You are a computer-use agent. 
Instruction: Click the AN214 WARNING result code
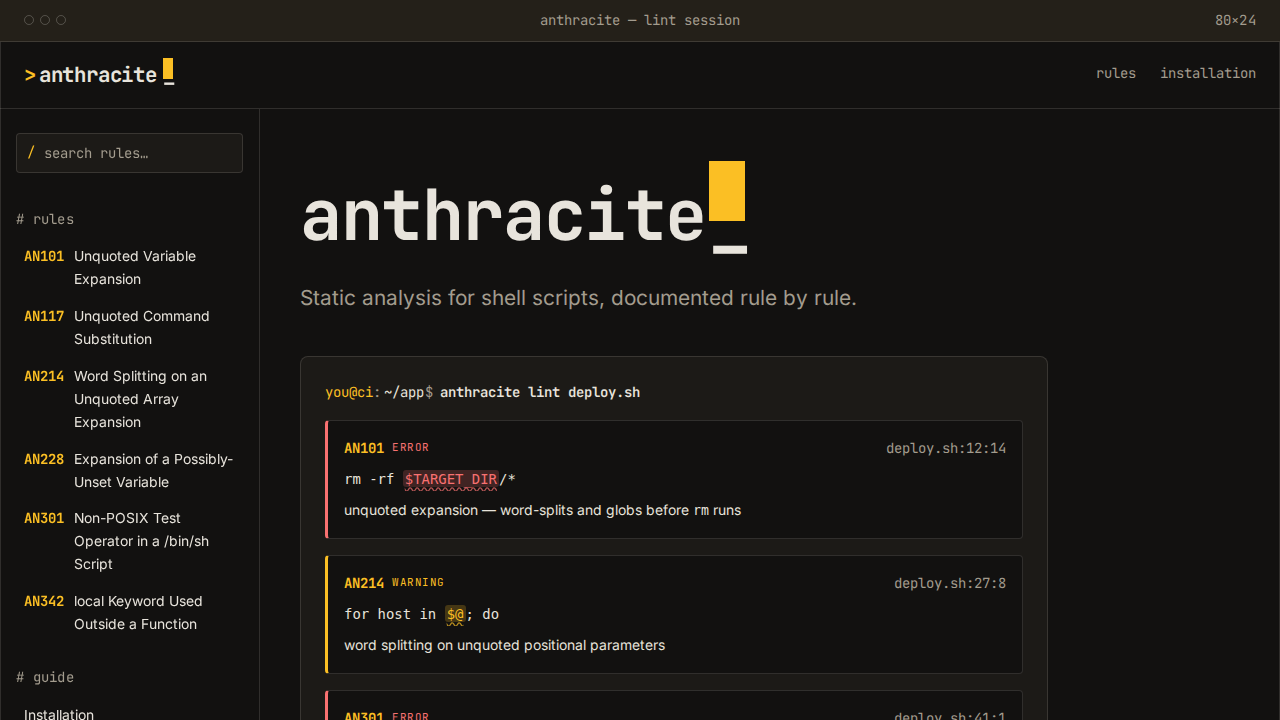[364, 583]
